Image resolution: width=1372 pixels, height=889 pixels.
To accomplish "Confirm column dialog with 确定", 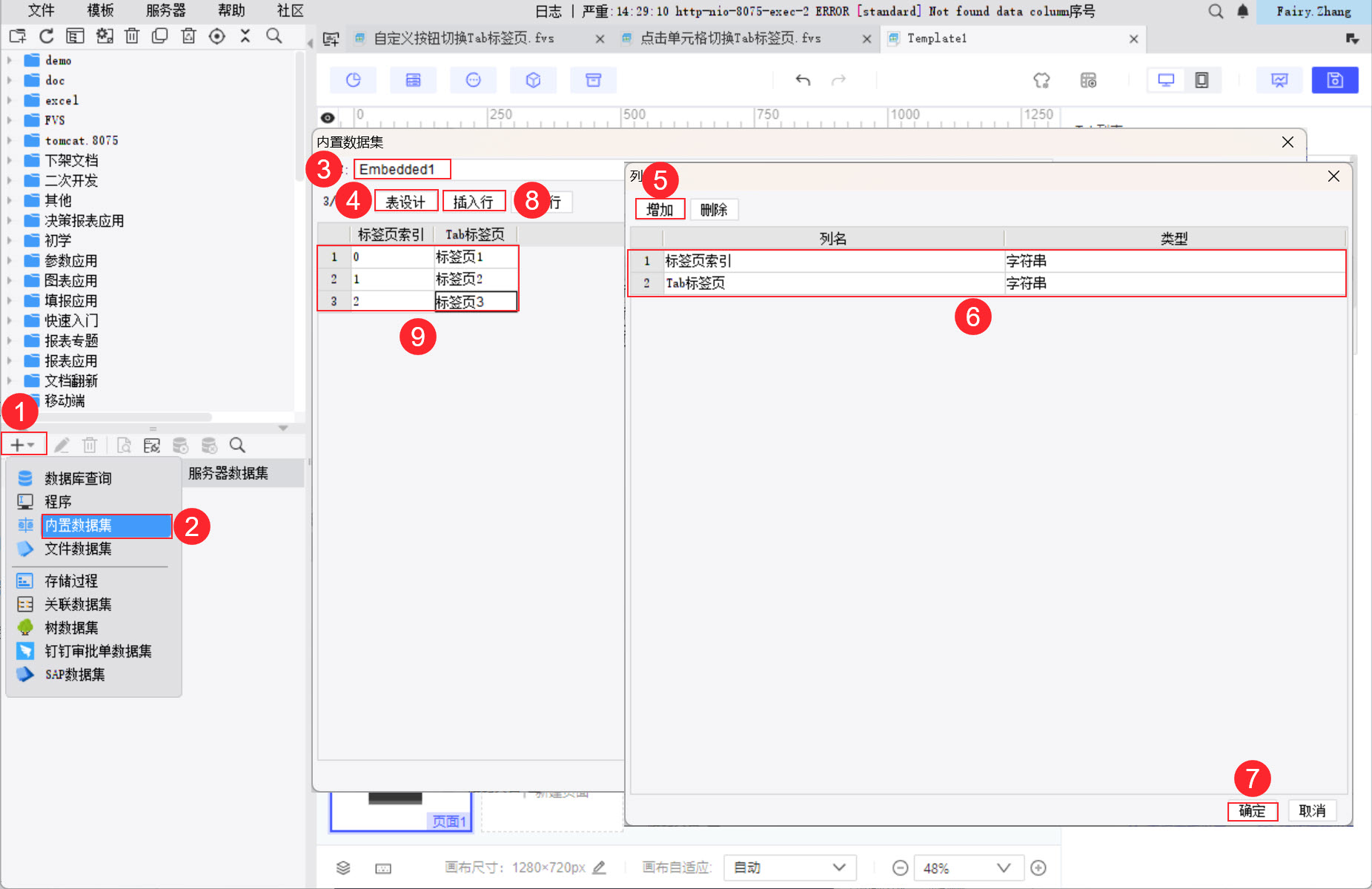I will point(1253,811).
